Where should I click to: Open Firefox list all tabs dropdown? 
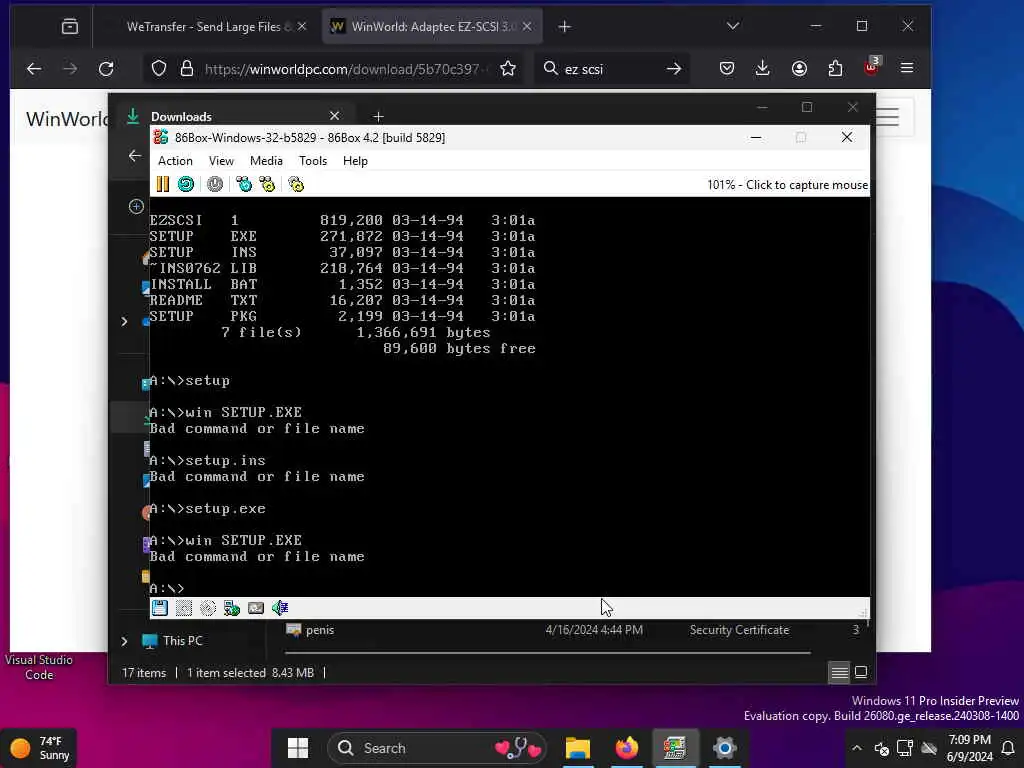tap(733, 26)
